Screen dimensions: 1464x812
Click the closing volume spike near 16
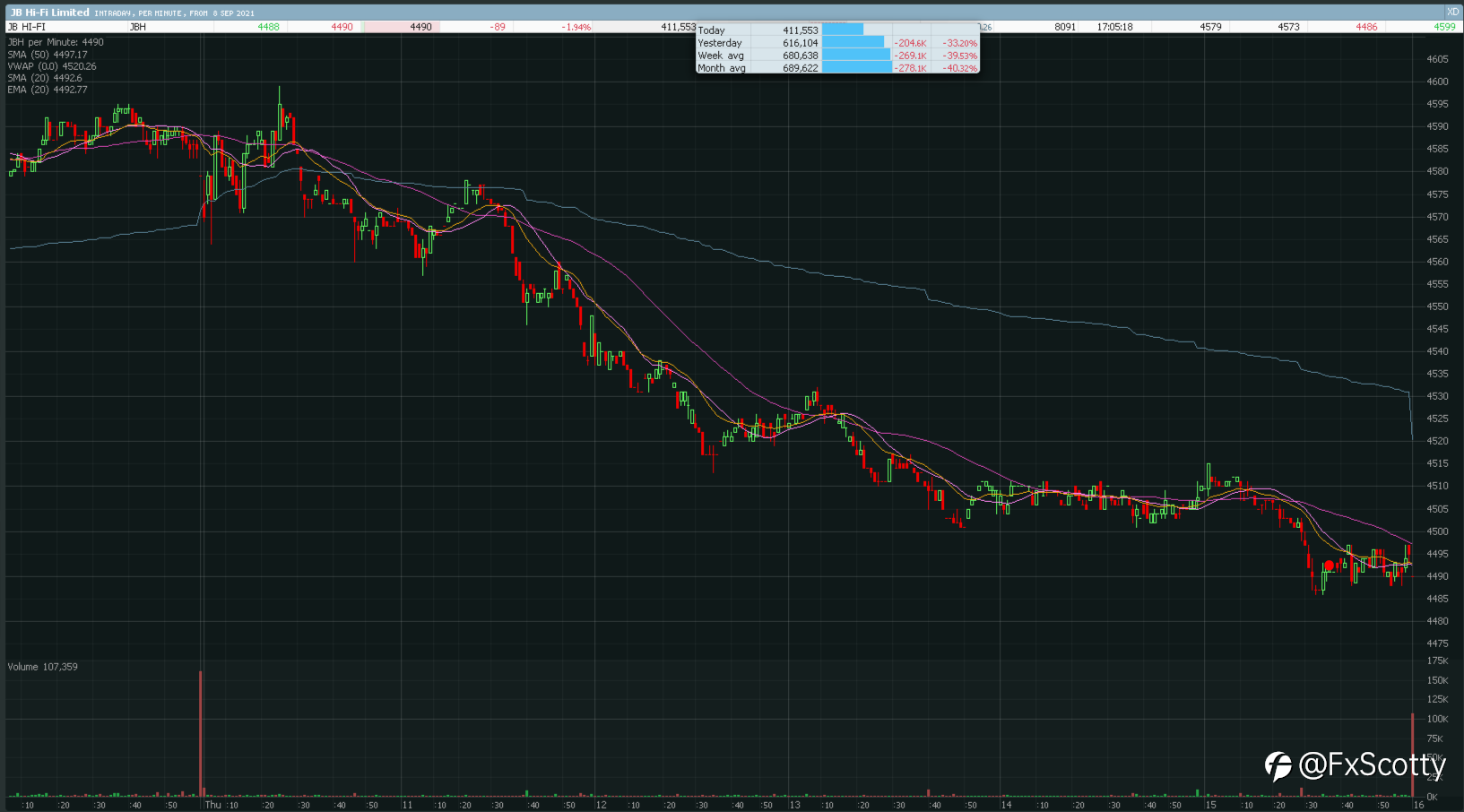1413,755
